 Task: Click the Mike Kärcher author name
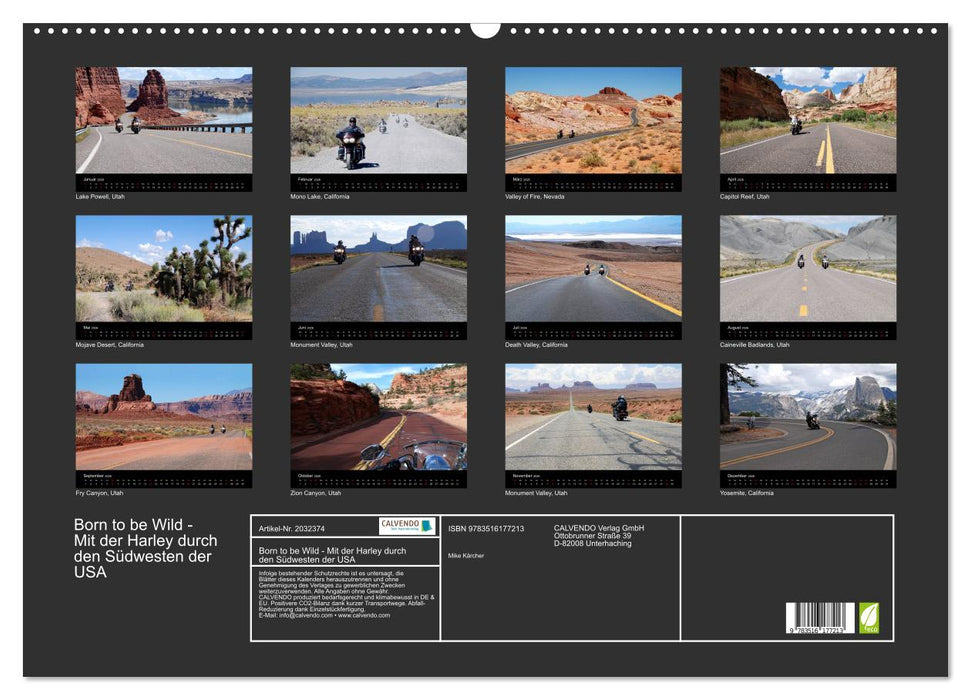[x=465, y=556]
